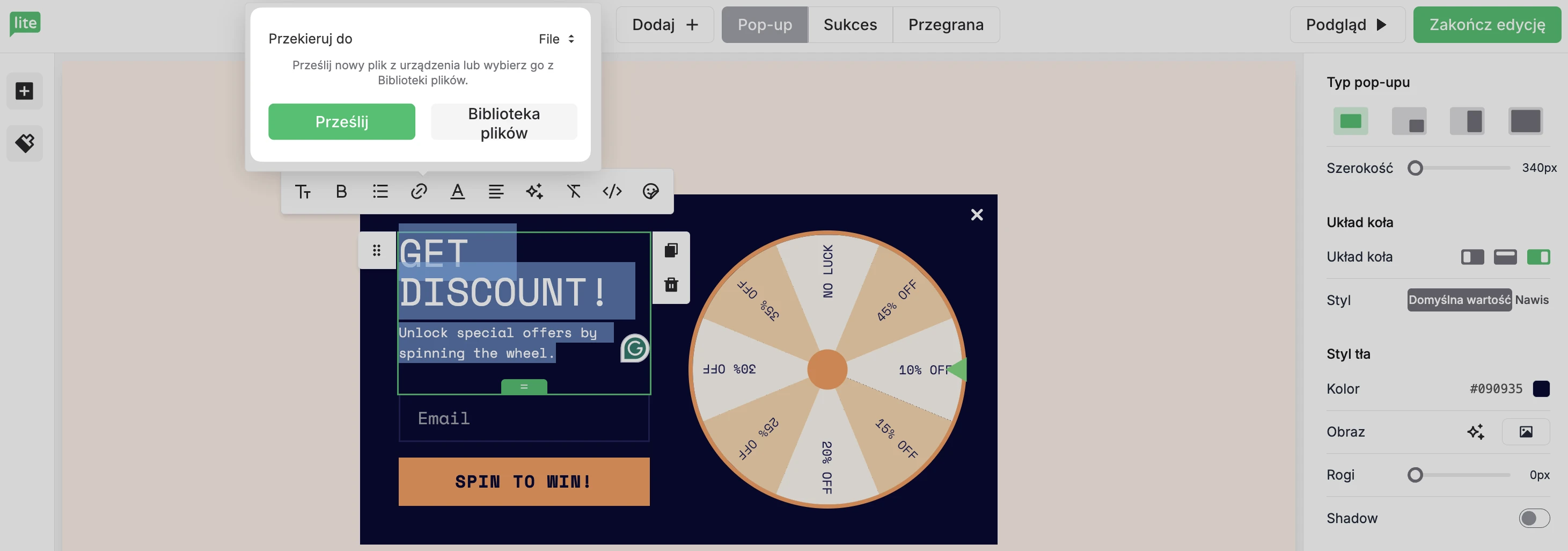
Task: Click the bulleted list icon
Action: pos(380,192)
